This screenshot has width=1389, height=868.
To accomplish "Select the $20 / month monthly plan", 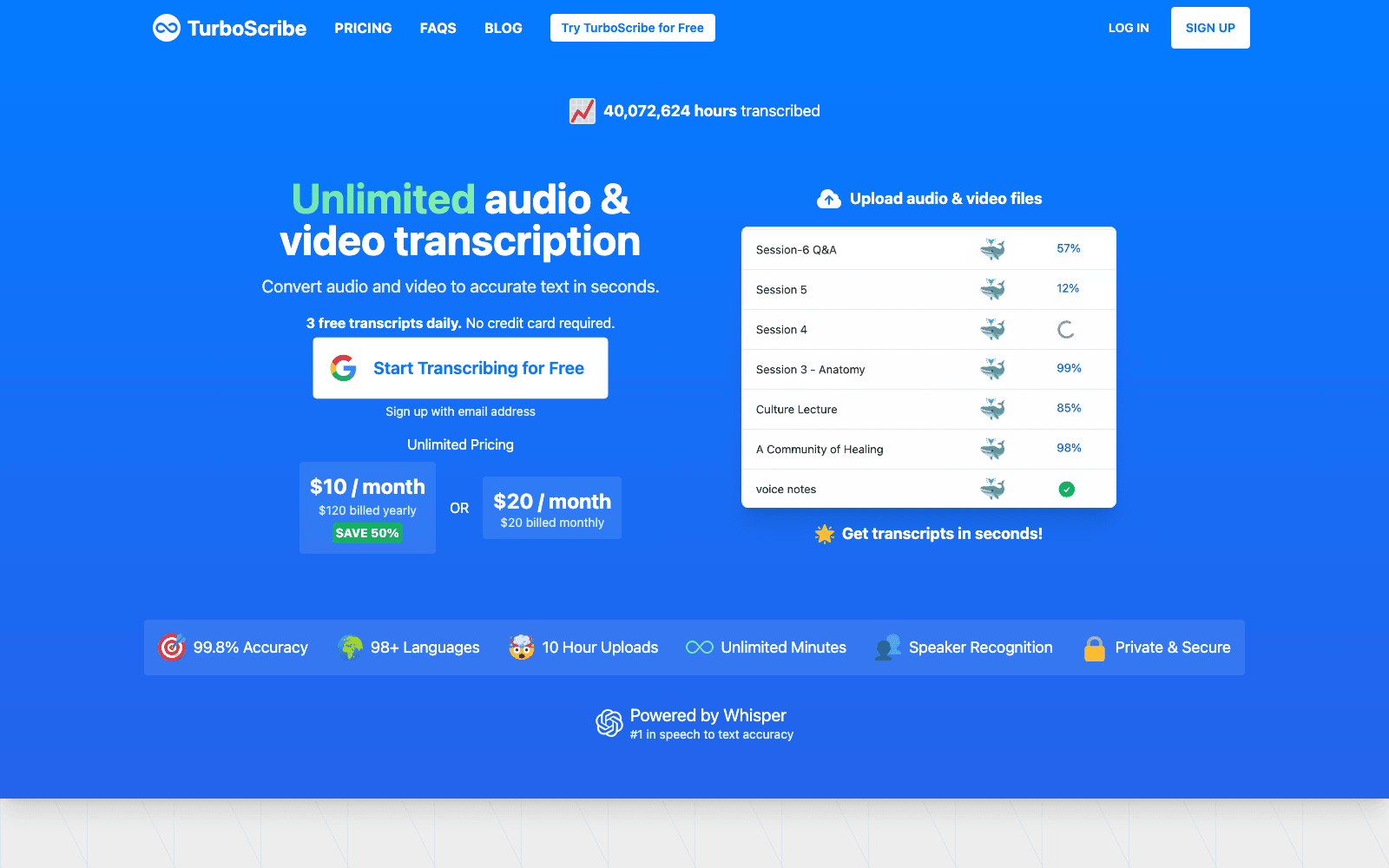I will (552, 508).
